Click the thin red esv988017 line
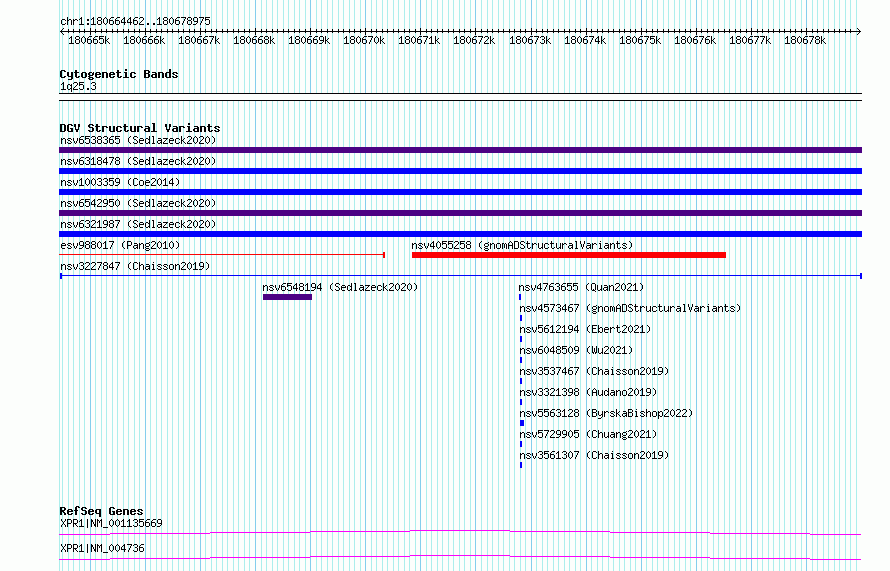890x571 pixels. [222, 255]
